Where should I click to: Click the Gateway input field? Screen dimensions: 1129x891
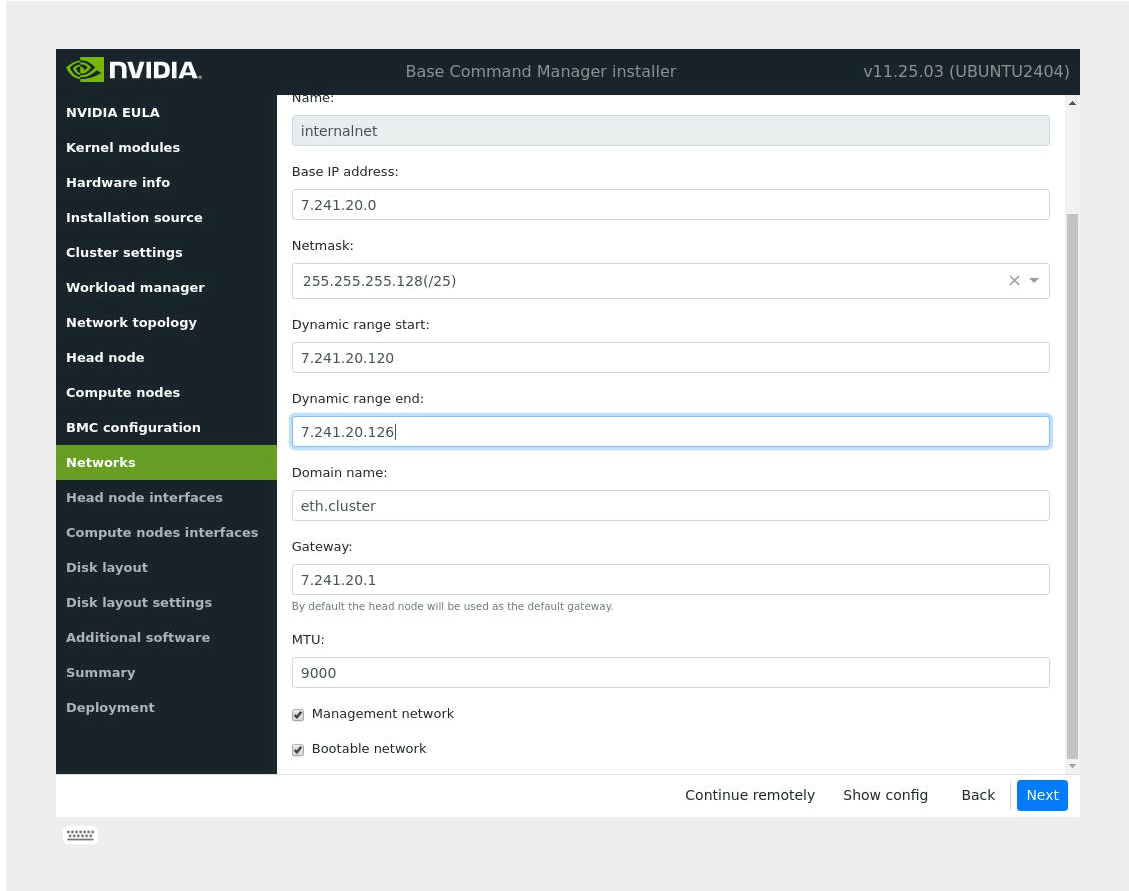coord(670,580)
